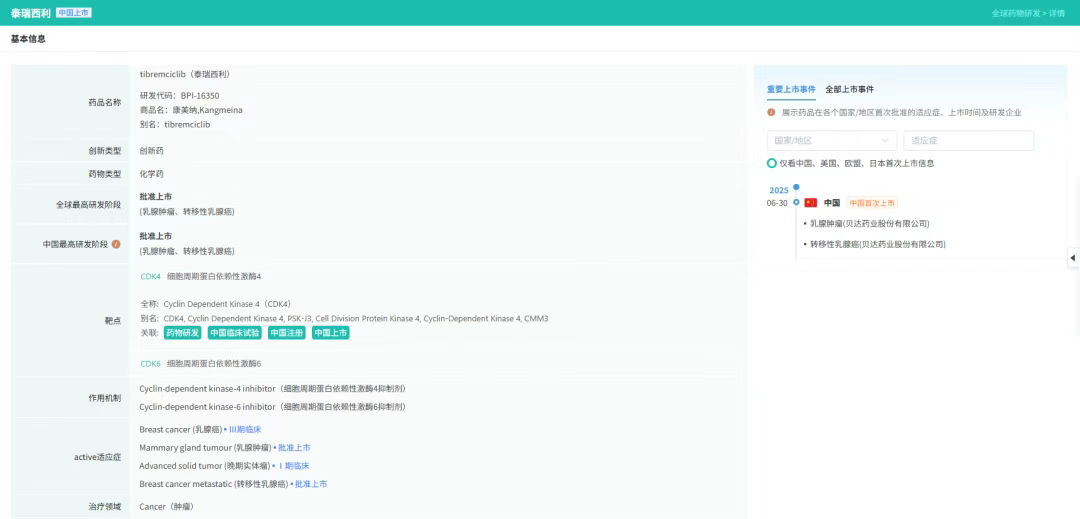
Task: Click 商品名: 康美纳,Kangmeina text
Action: click(191, 110)
